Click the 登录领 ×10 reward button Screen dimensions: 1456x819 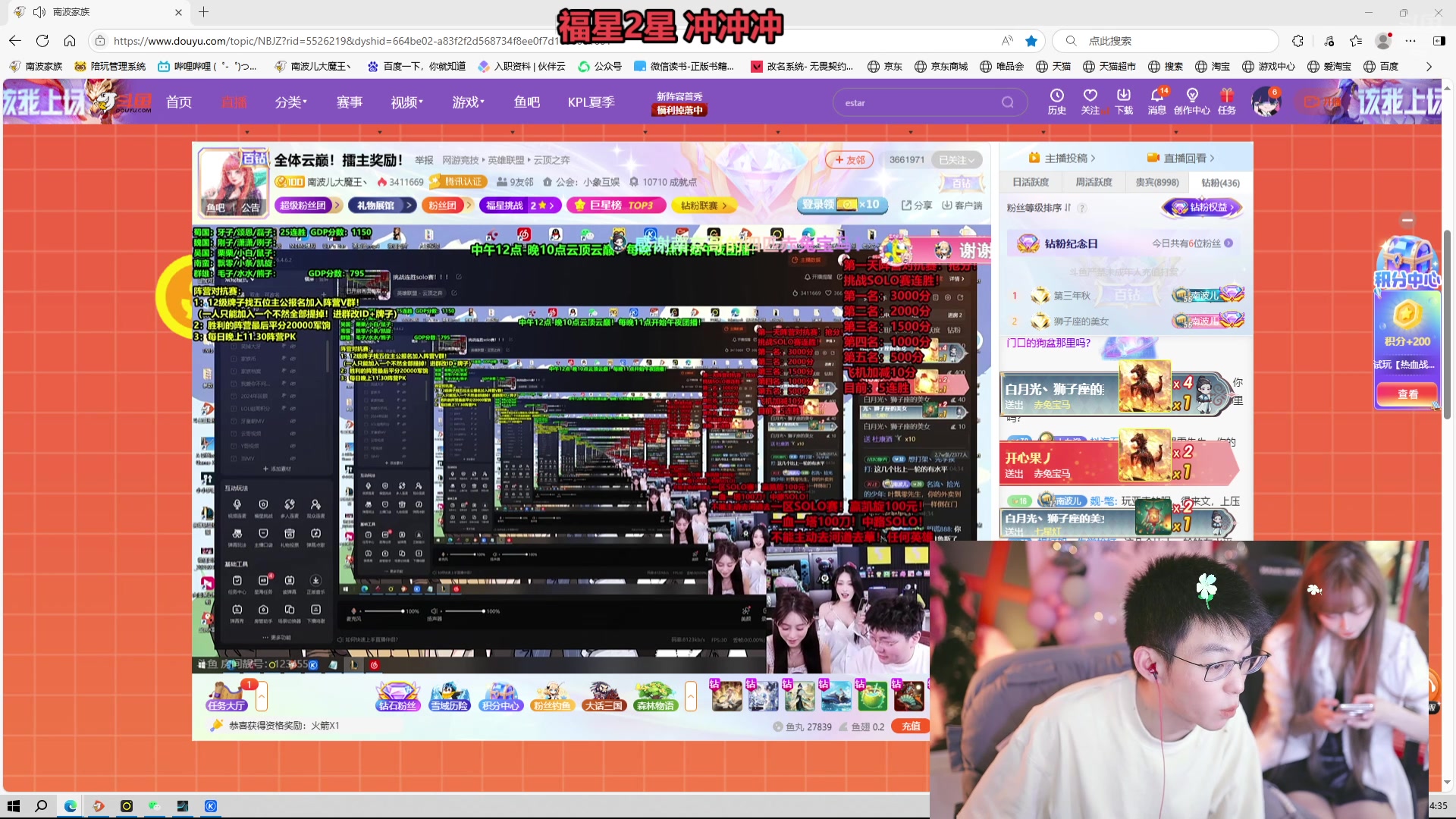(843, 205)
